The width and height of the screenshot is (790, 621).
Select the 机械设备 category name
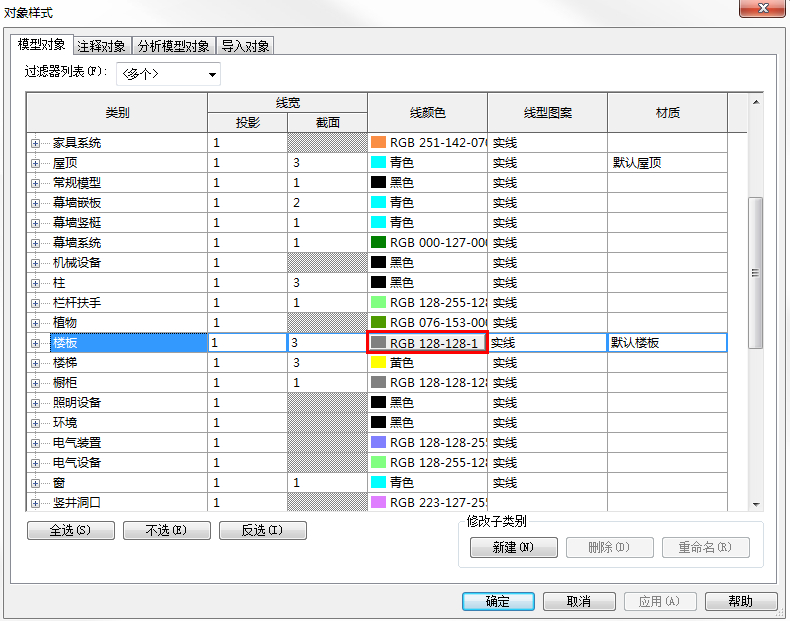click(x=77, y=263)
